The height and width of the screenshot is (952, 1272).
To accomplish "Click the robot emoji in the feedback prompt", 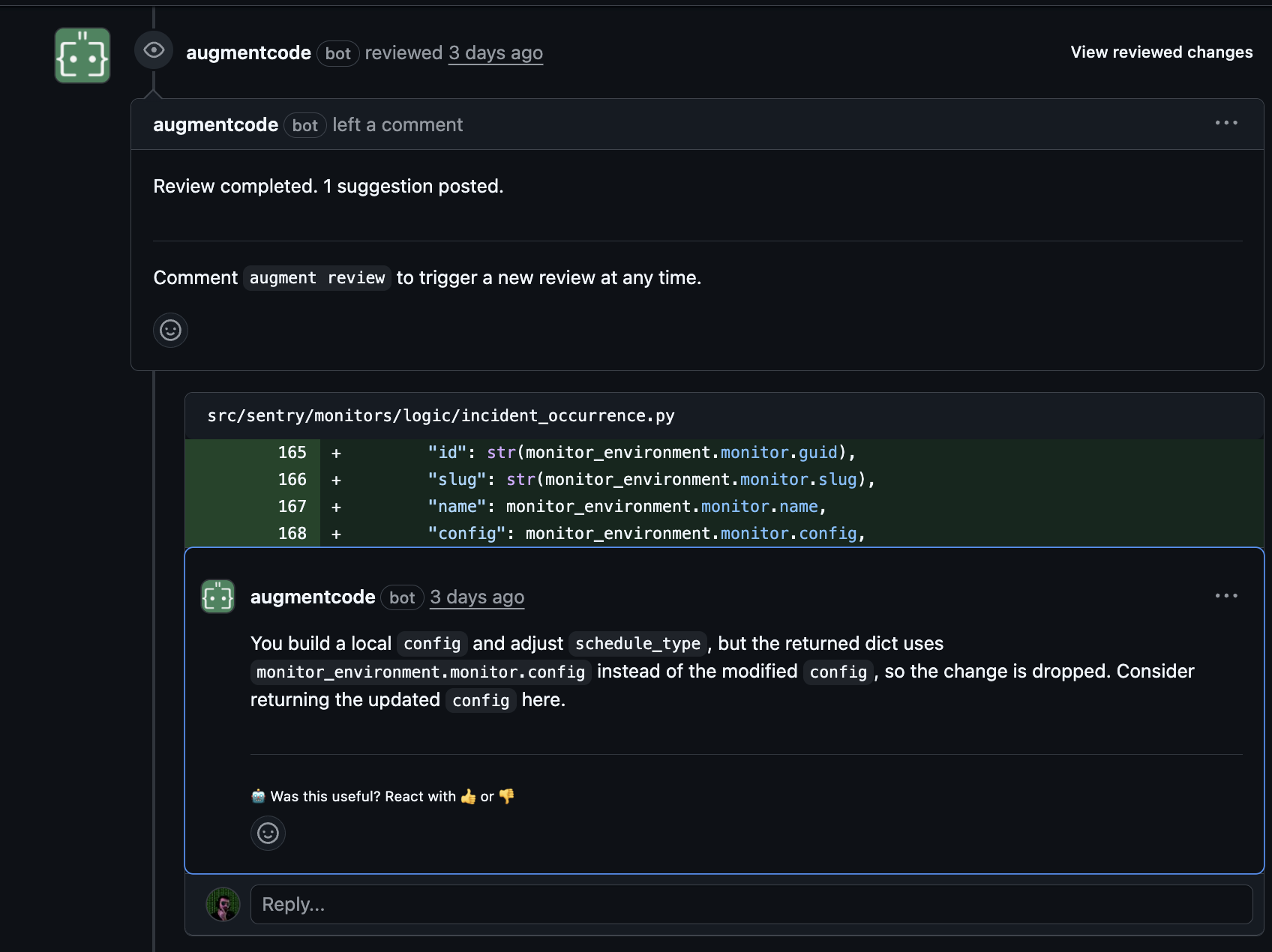I will tap(258, 796).
